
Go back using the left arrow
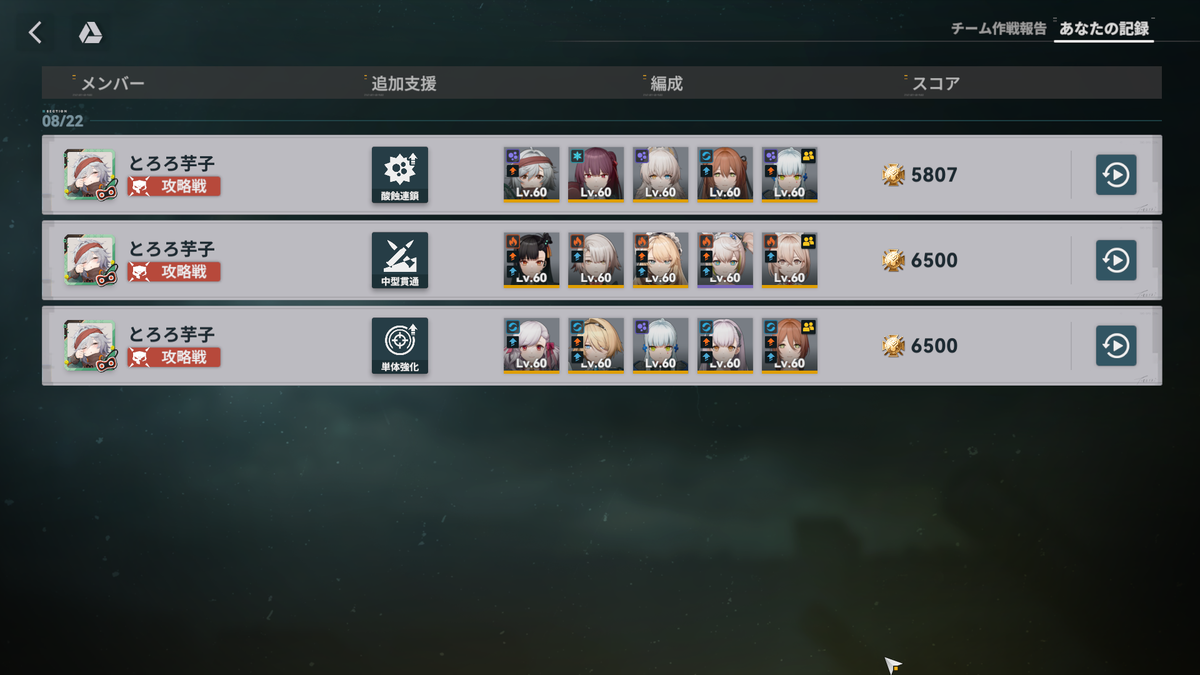[x=35, y=33]
